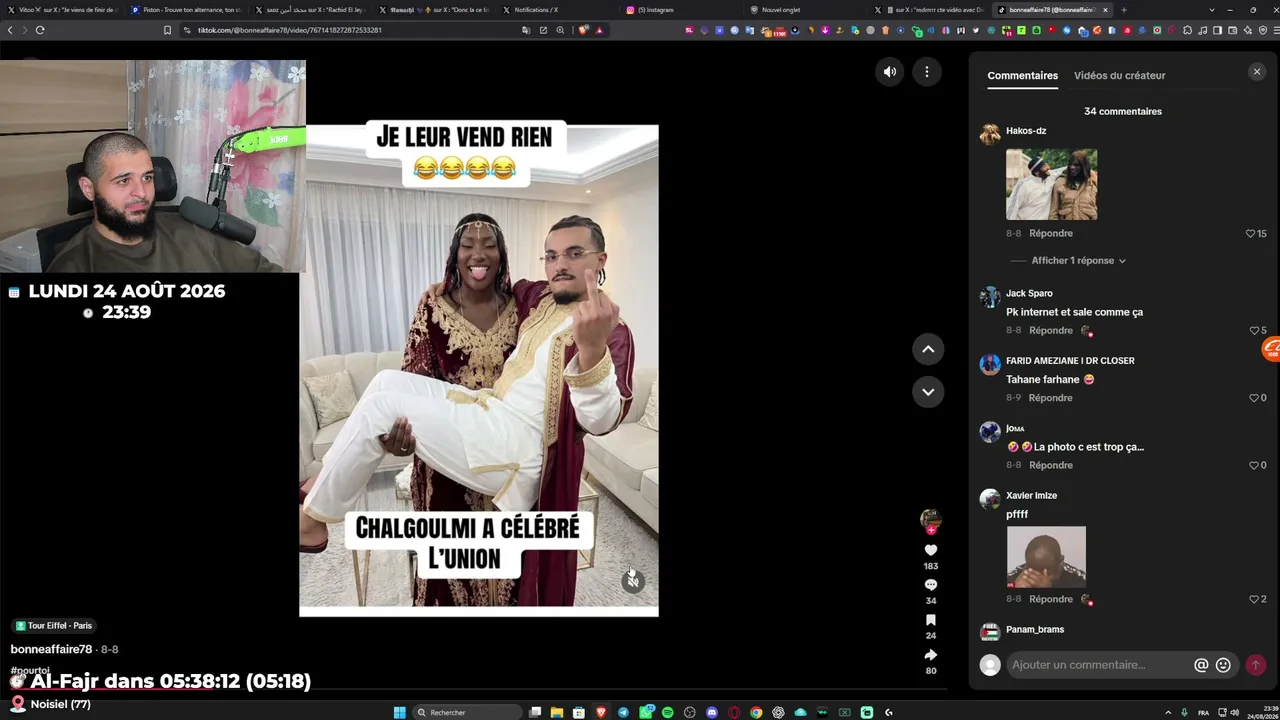The height and width of the screenshot is (720, 1280).
Task: Go to the previous video with up arrow
Action: [928, 349]
